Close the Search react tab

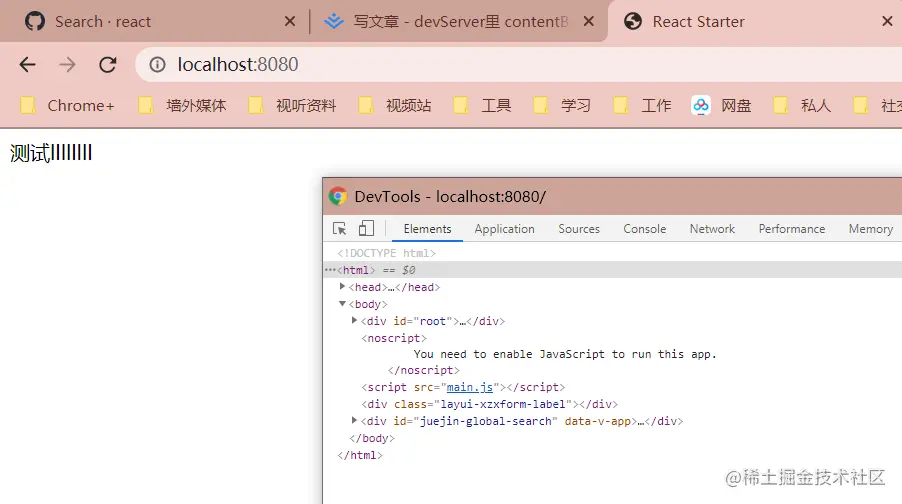(290, 21)
